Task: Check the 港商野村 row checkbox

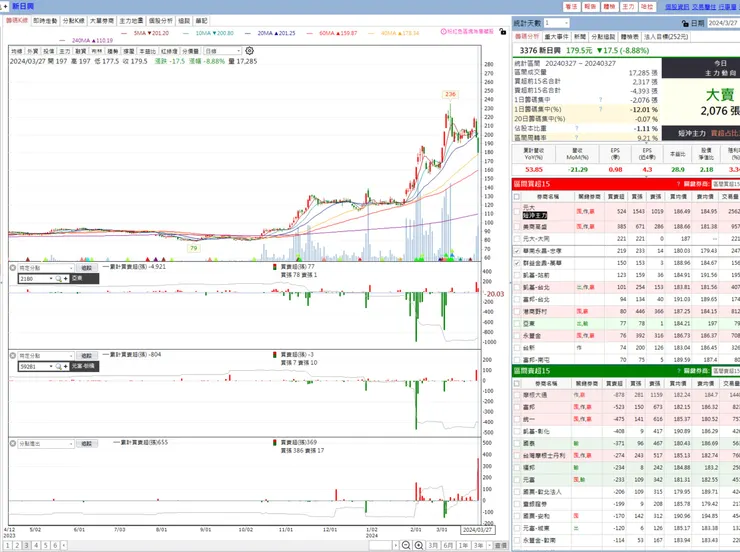Action: pos(517,311)
